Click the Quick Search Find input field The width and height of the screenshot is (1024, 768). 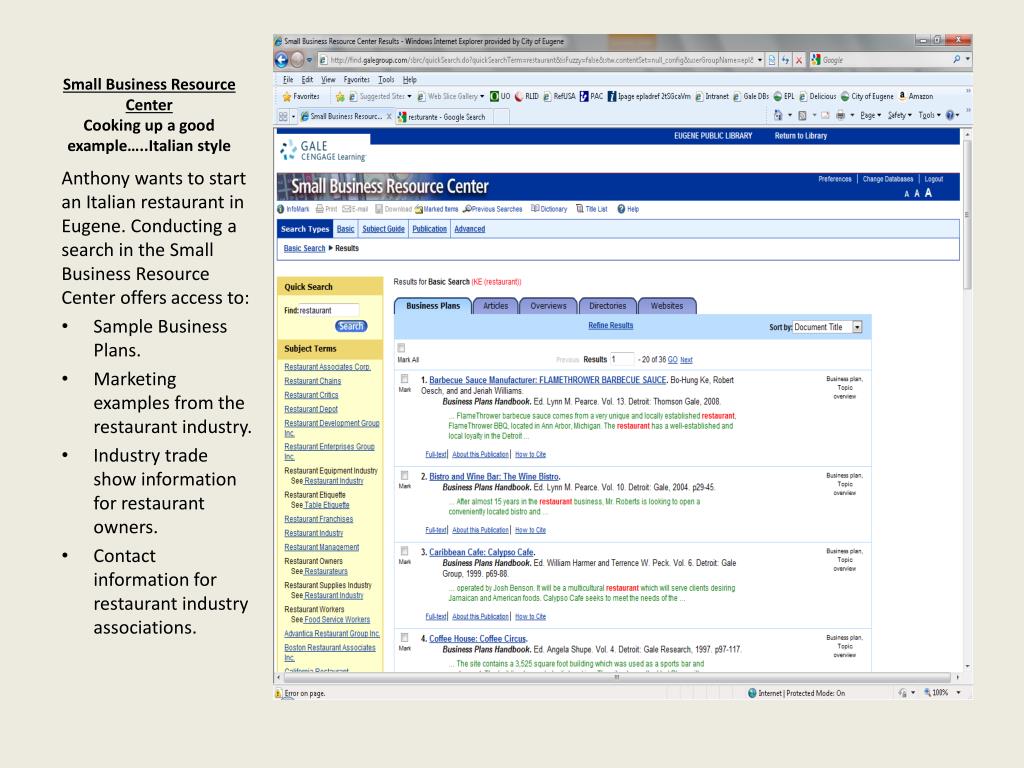[329, 310]
